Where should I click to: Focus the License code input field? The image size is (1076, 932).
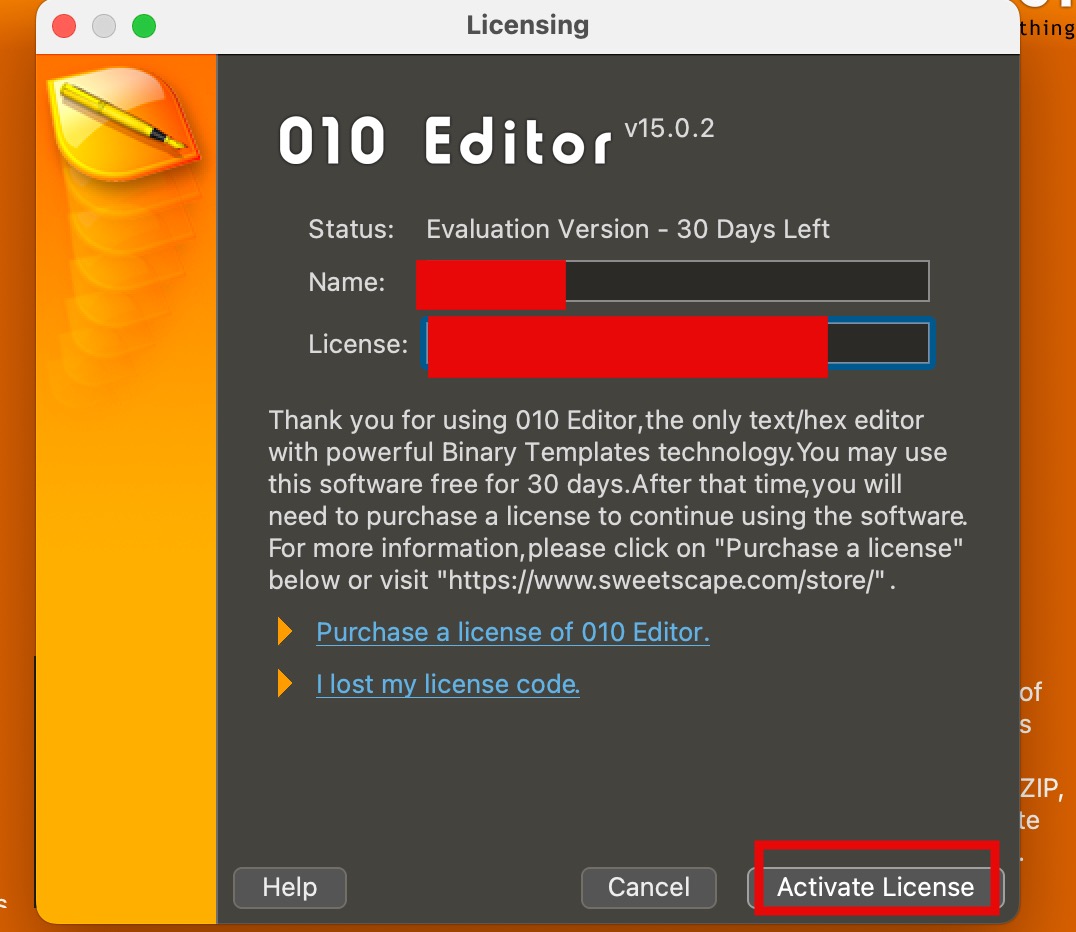tap(877, 344)
